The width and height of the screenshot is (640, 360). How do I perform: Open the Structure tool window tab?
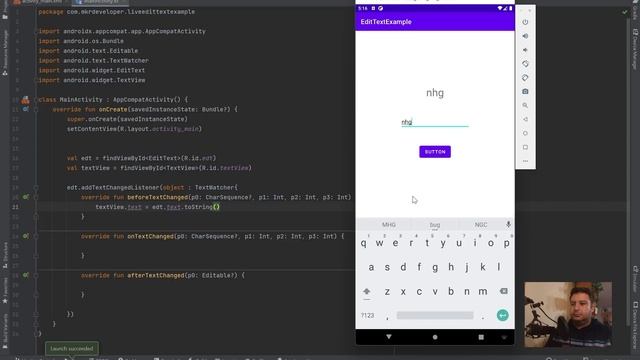(5, 255)
